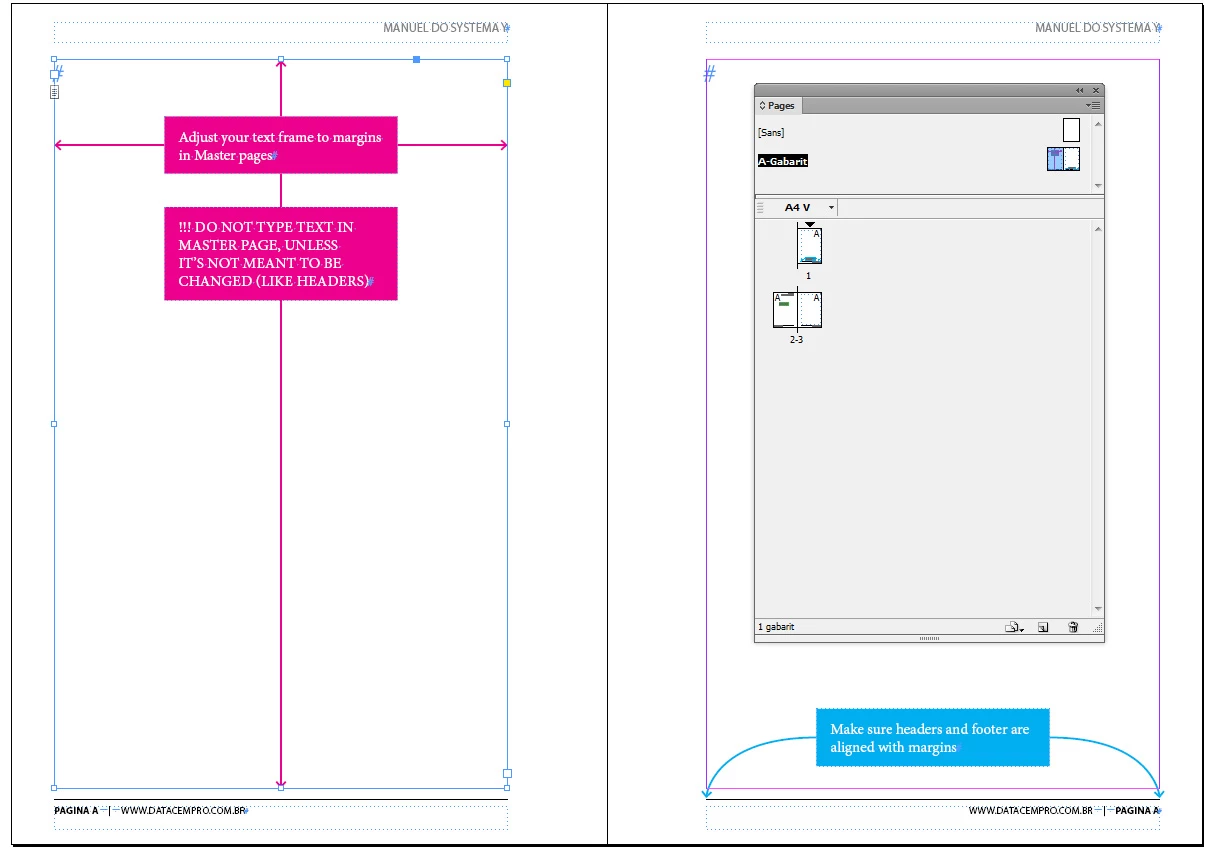
Task: Click masters list scroll up arrow
Action: point(1098,124)
